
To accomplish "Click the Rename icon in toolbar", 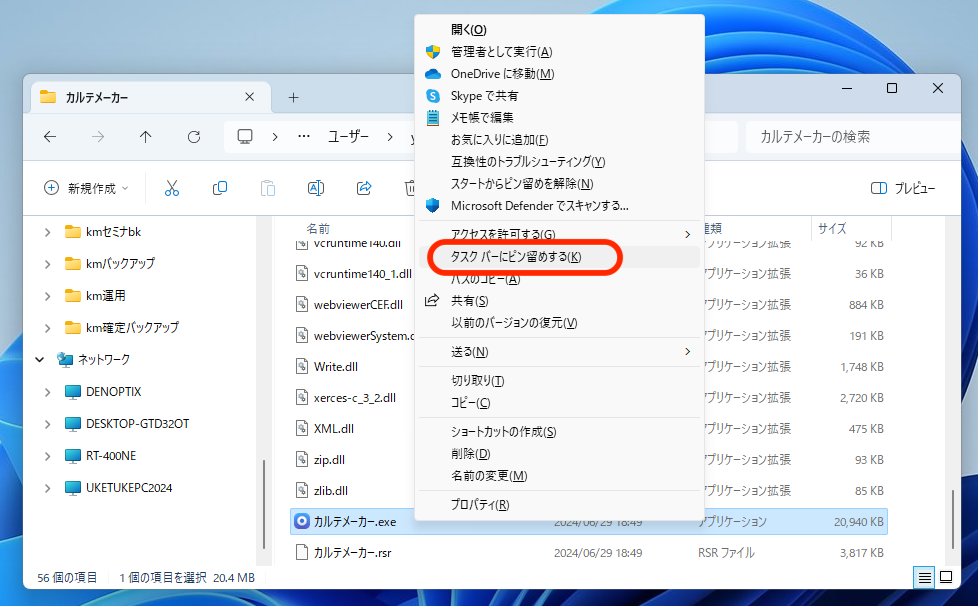I will [x=315, y=188].
